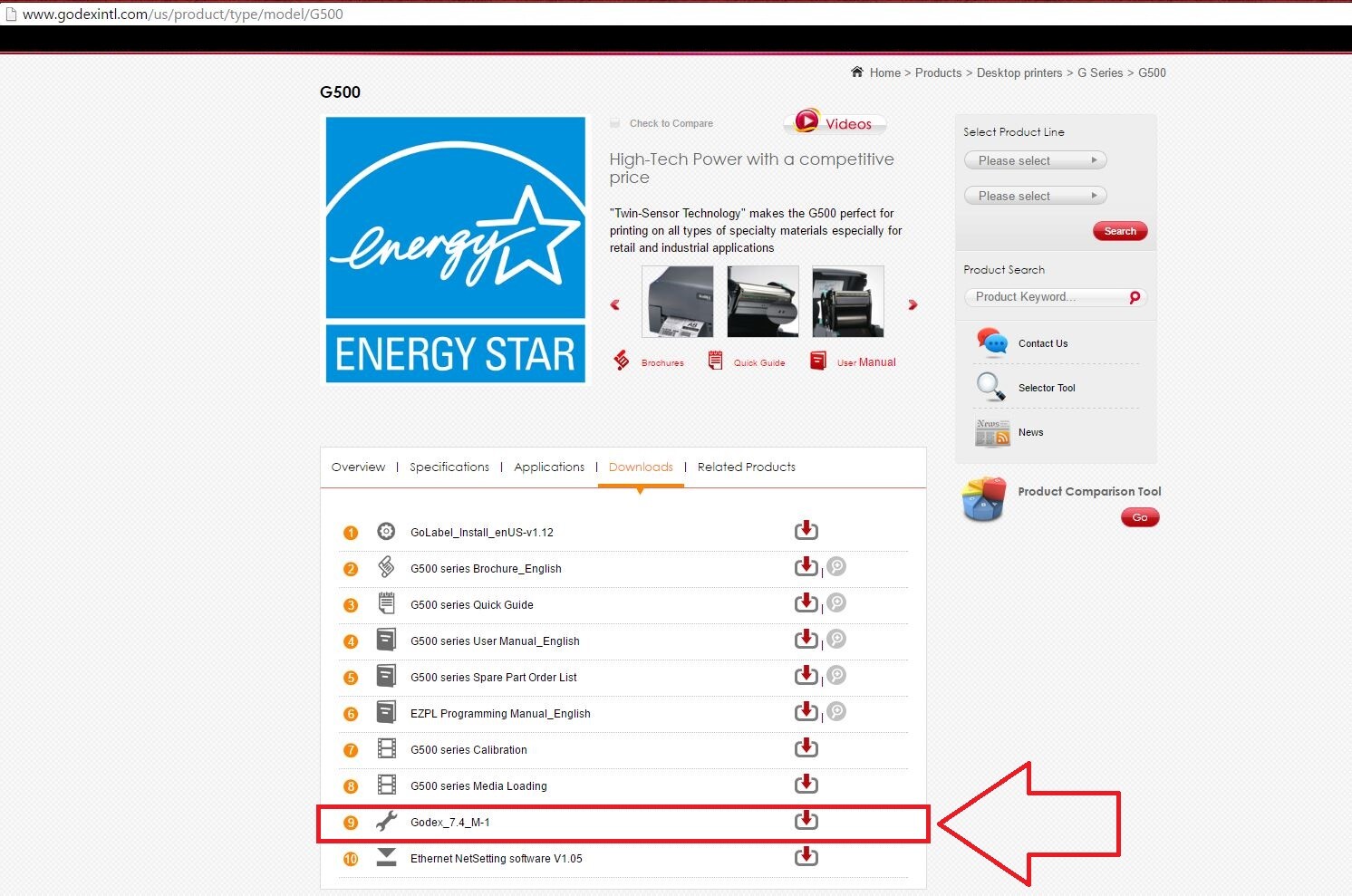Click the ENERGY STAR product image
This screenshot has height=896, width=1352.
tap(455, 250)
